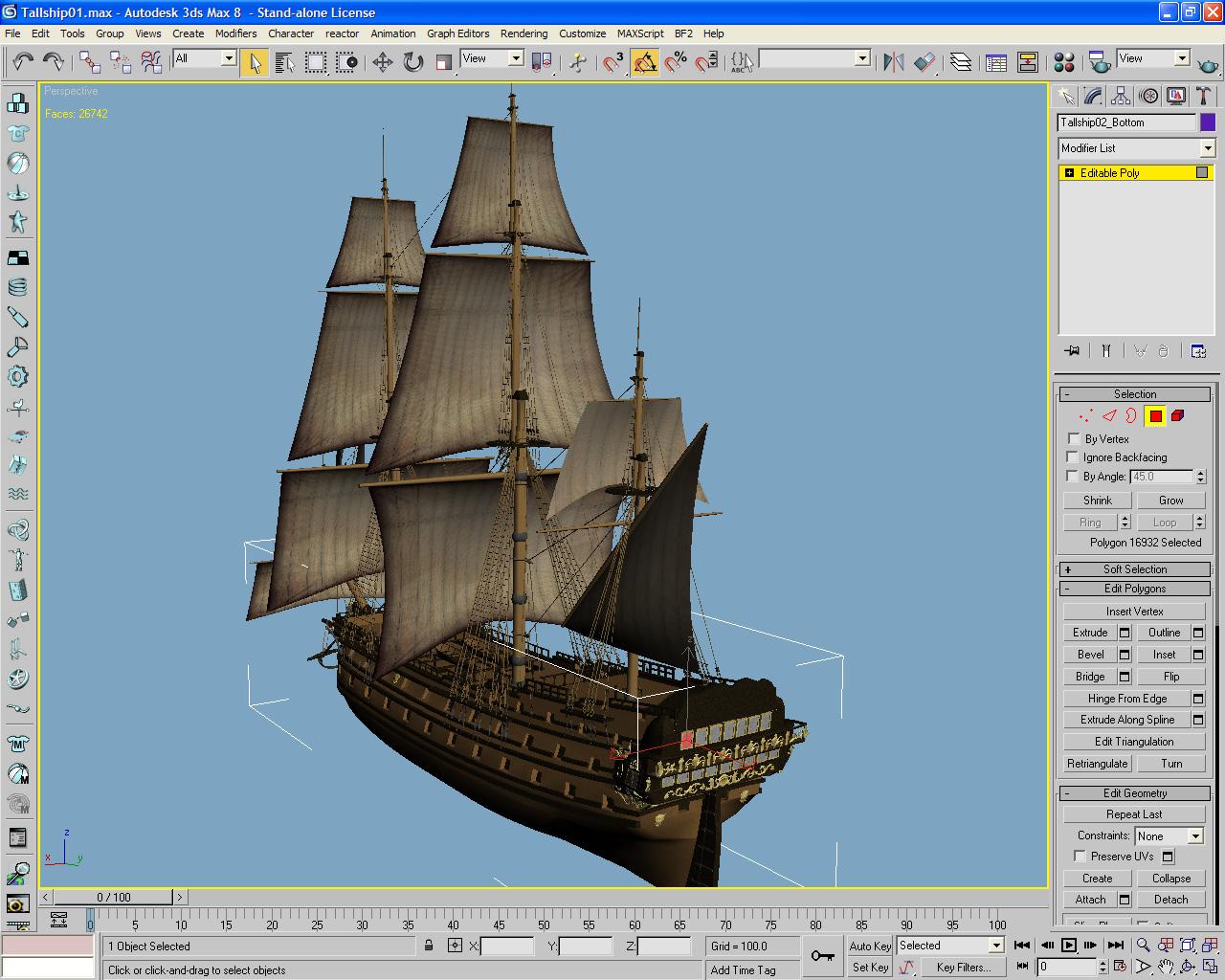Open the Modifiers menu
The height and width of the screenshot is (980, 1225).
tap(235, 33)
